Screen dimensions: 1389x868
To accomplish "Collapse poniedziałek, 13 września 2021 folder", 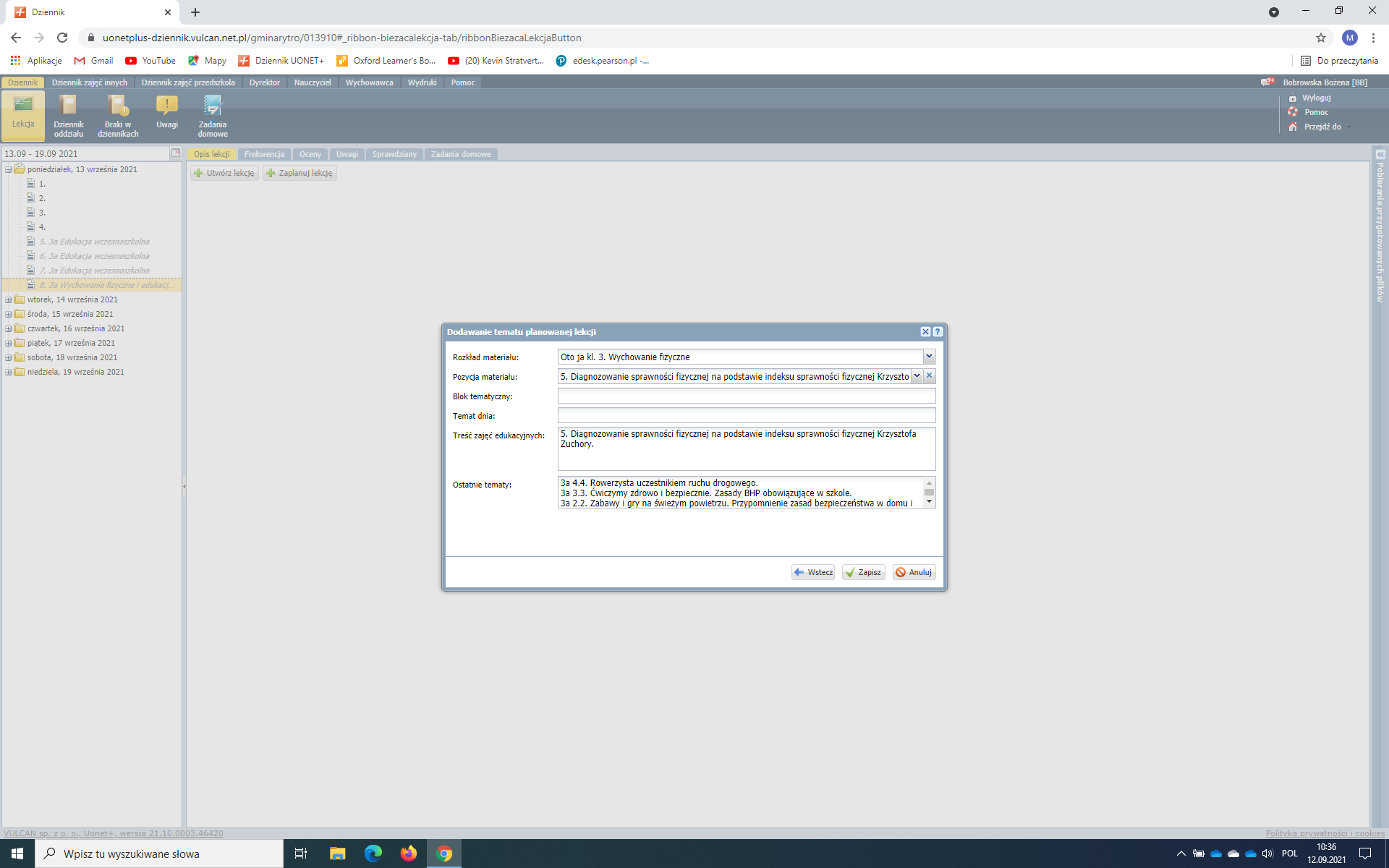I will pos(9,169).
